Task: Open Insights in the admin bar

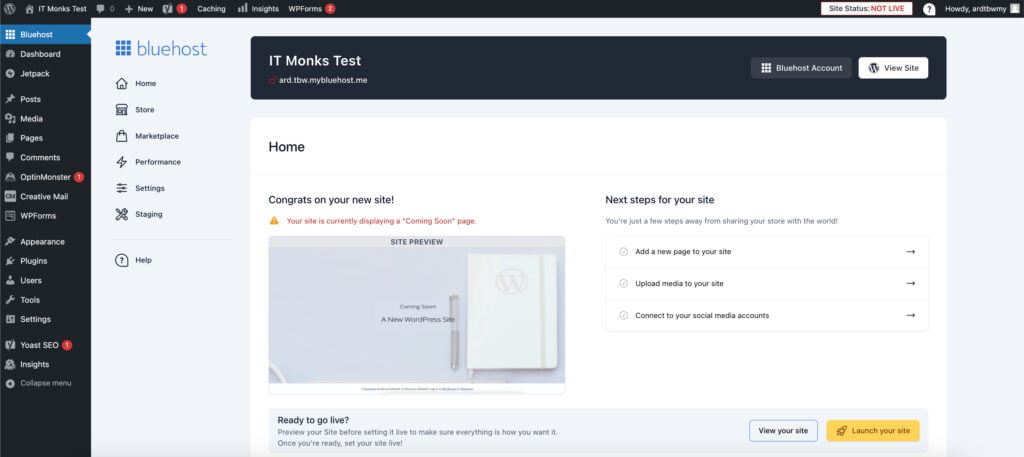Action: click(258, 9)
